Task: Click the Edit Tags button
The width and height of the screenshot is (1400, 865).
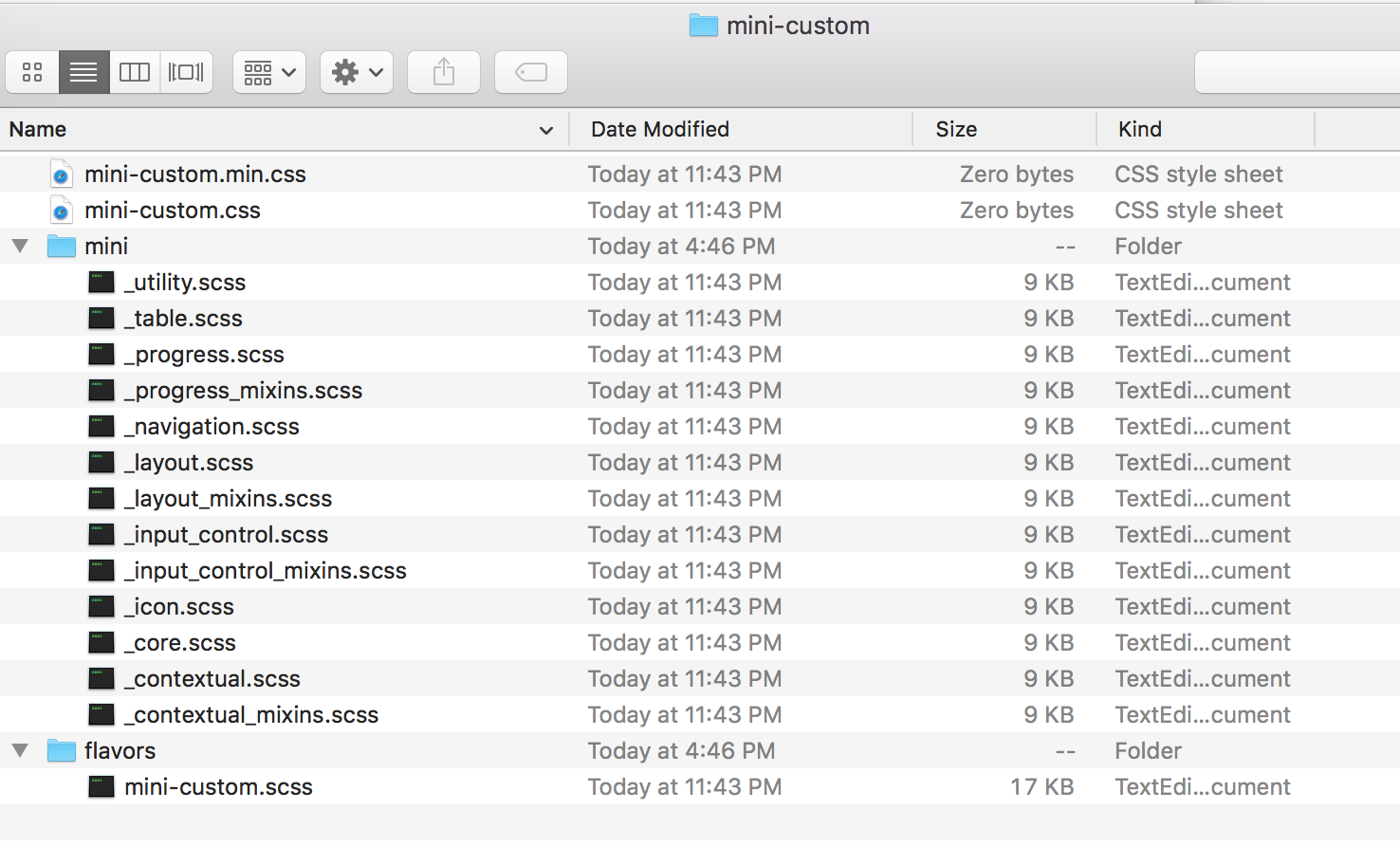Action: pyautogui.click(x=531, y=72)
